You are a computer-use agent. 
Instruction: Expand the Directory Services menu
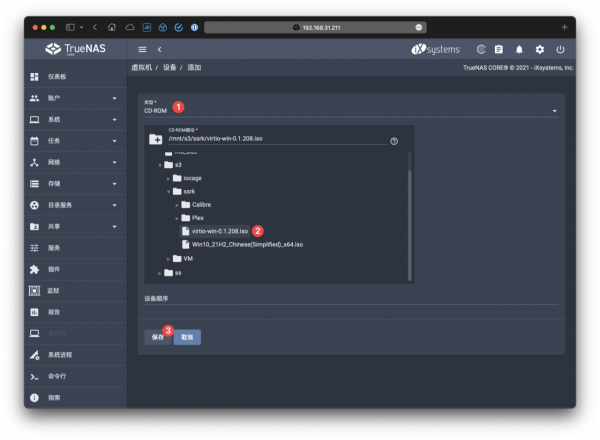[75, 205]
